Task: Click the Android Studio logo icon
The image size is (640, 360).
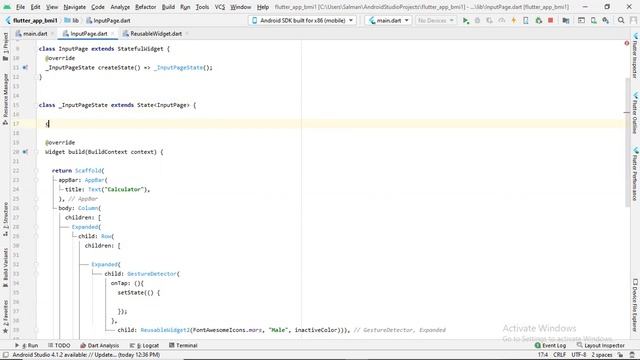Action: tap(7, 7)
